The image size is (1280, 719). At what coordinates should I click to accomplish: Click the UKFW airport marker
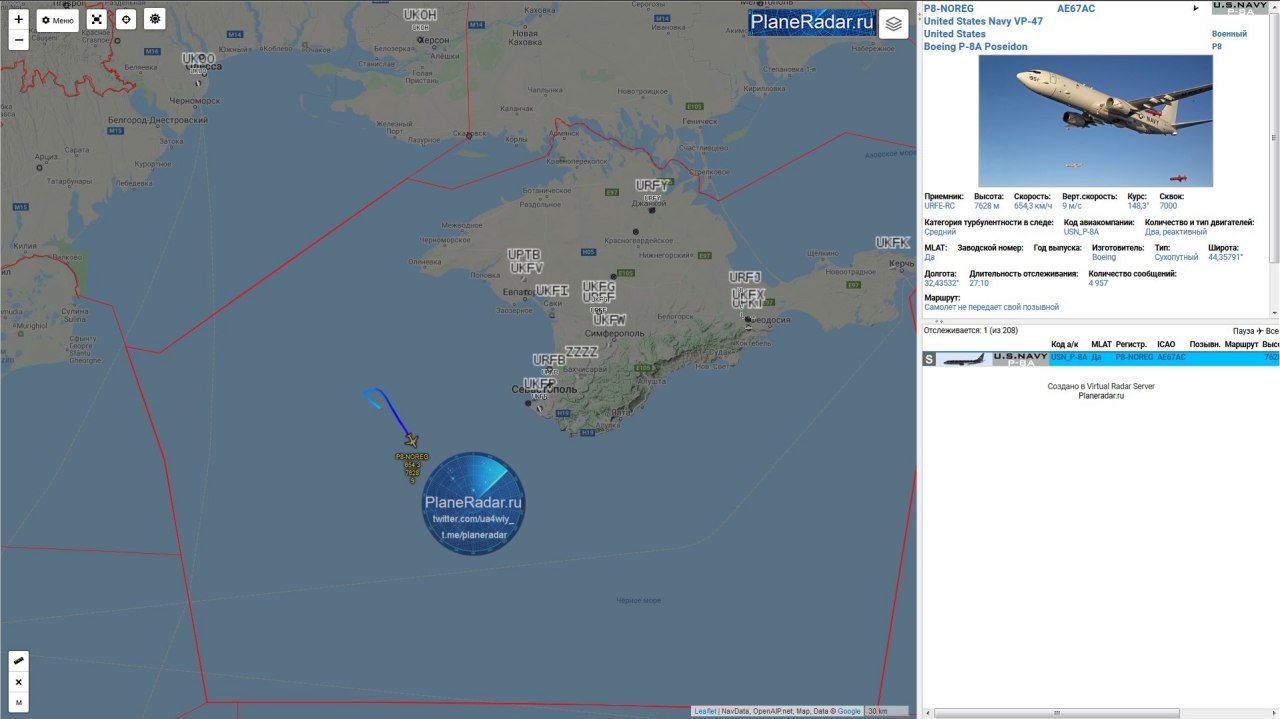pyautogui.click(x=609, y=320)
